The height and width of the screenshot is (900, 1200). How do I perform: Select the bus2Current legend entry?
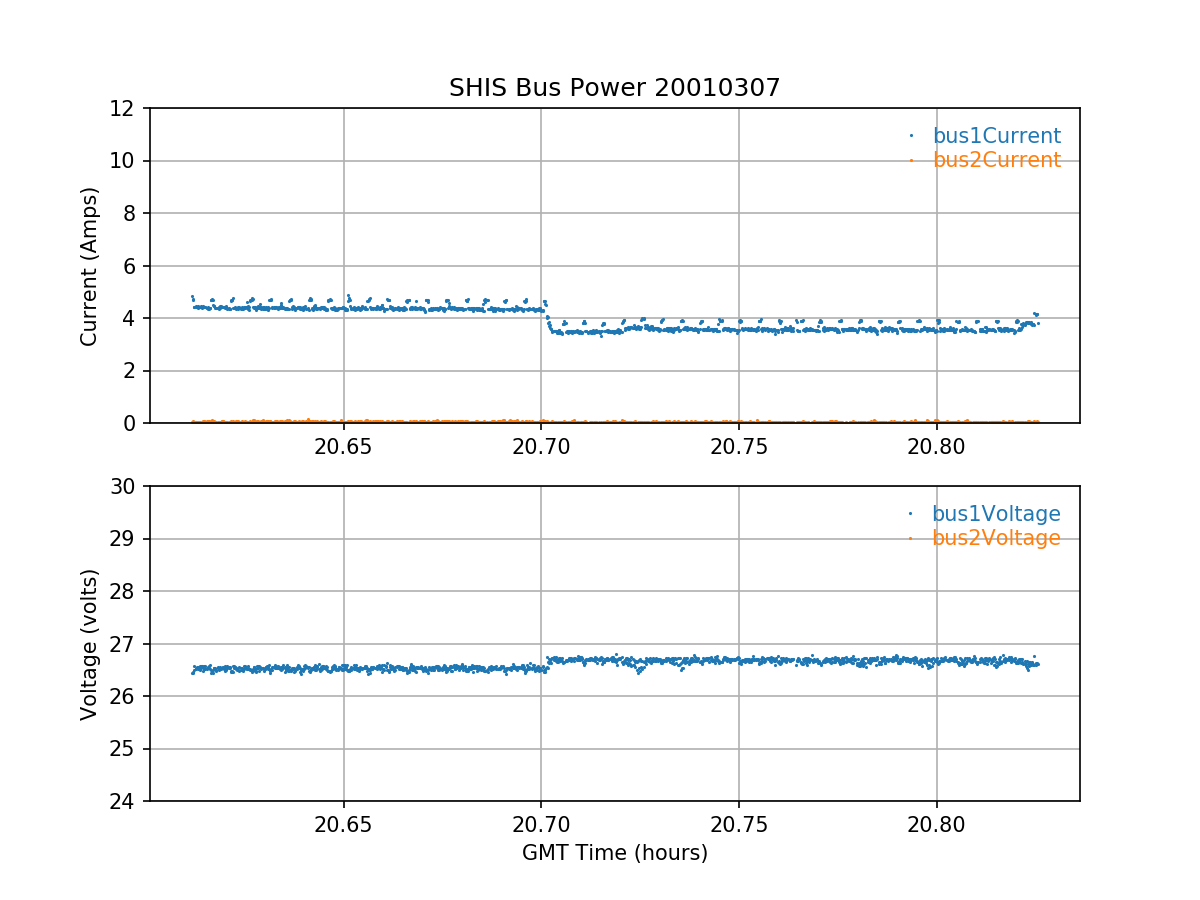pos(996,160)
